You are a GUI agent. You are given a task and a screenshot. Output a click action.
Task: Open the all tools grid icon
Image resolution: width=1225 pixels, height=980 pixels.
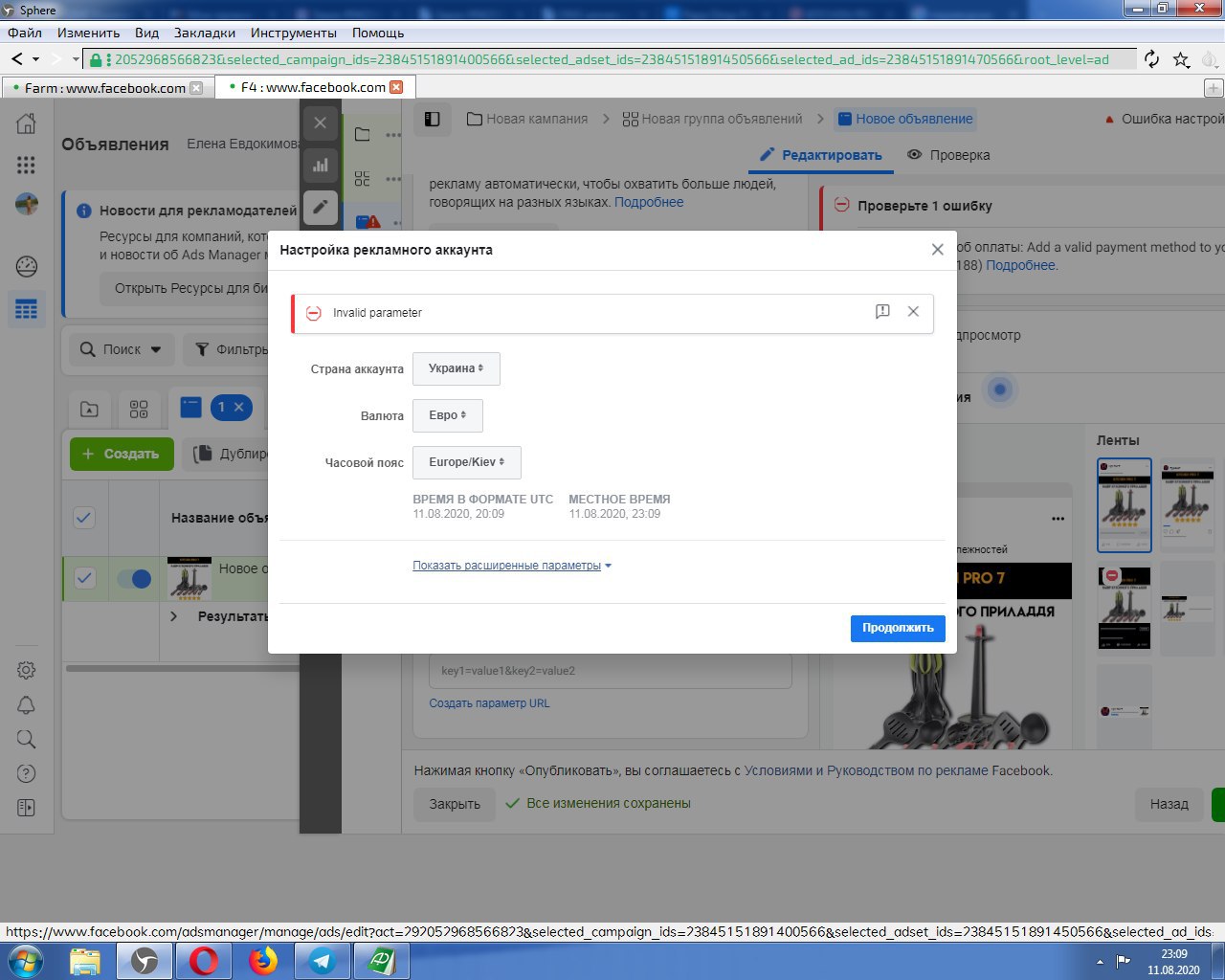27,165
